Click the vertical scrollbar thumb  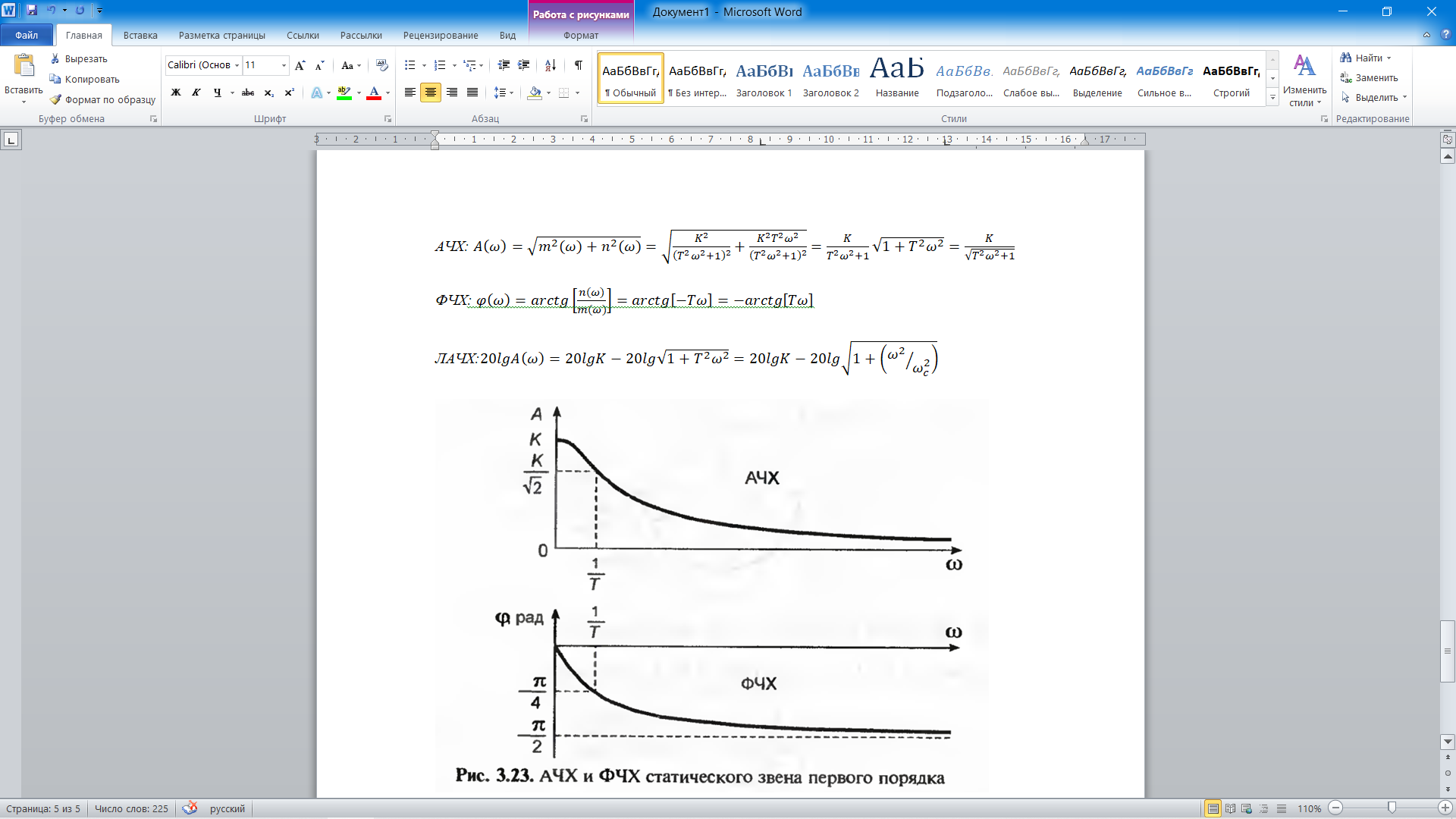[1448, 651]
